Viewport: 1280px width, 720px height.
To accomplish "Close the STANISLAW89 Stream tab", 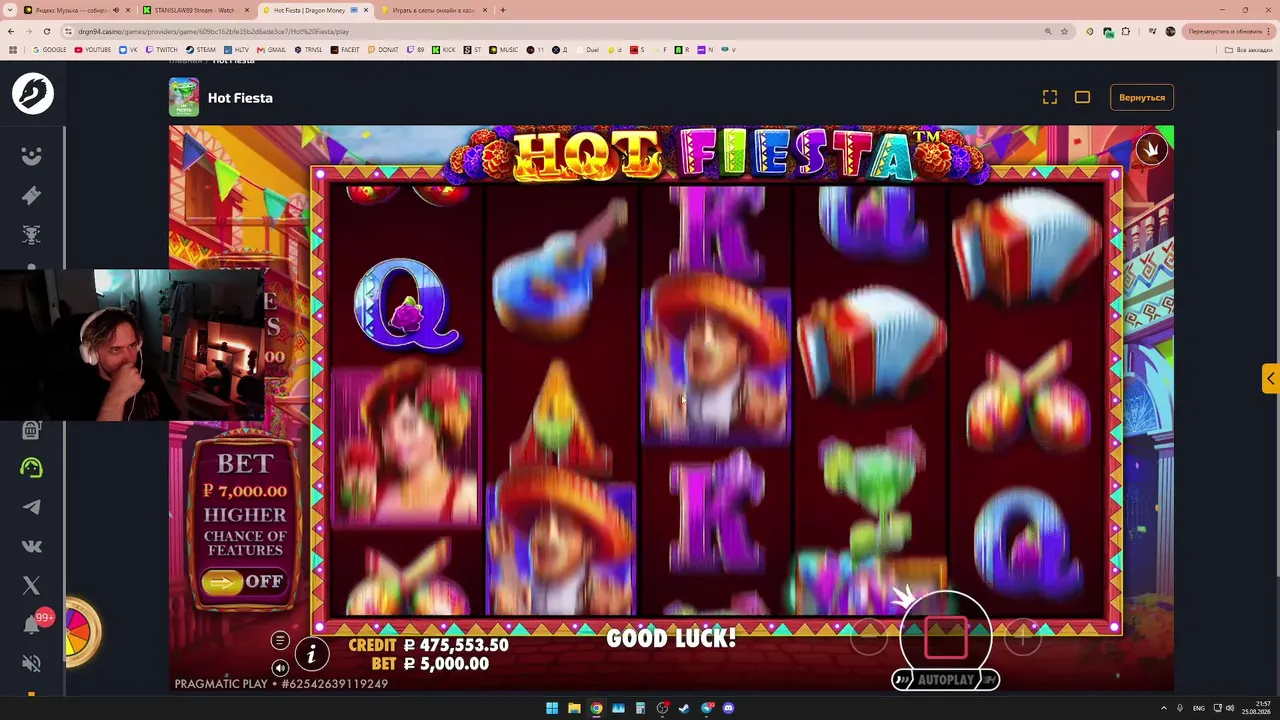I will click(x=247, y=10).
